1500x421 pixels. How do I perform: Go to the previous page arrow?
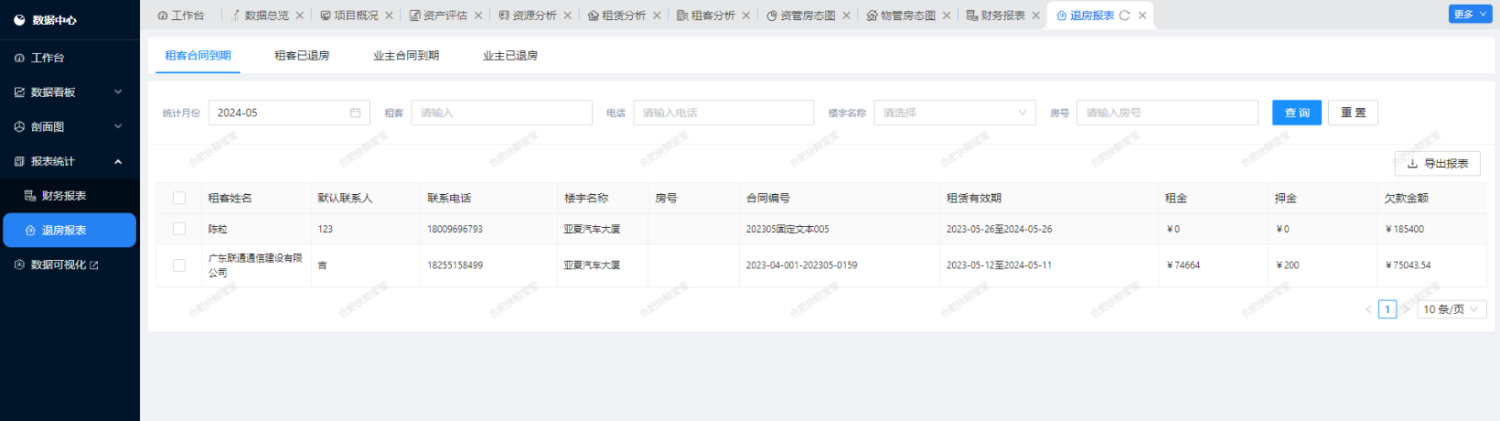tap(1368, 309)
